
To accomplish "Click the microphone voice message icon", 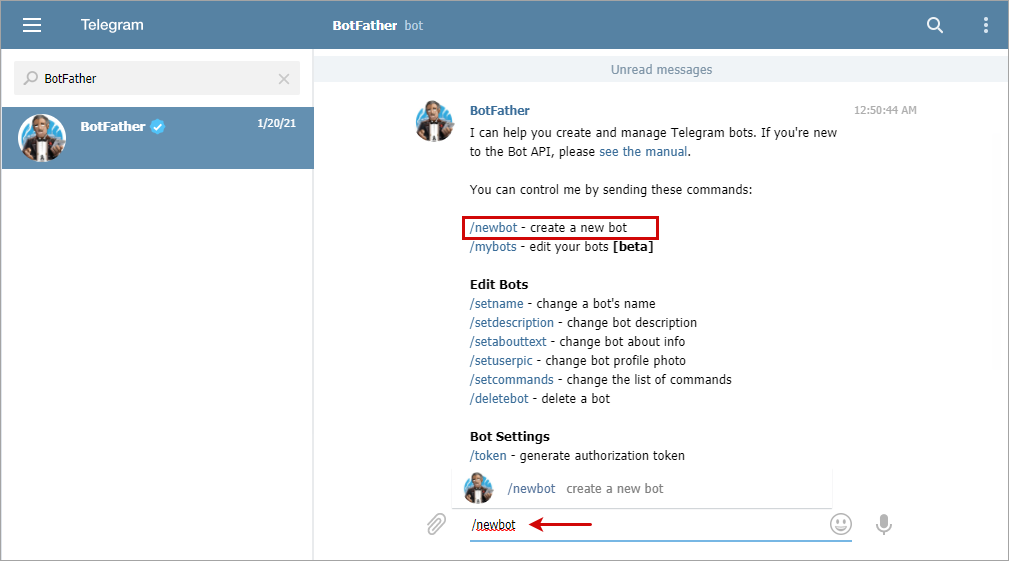I will point(884,524).
